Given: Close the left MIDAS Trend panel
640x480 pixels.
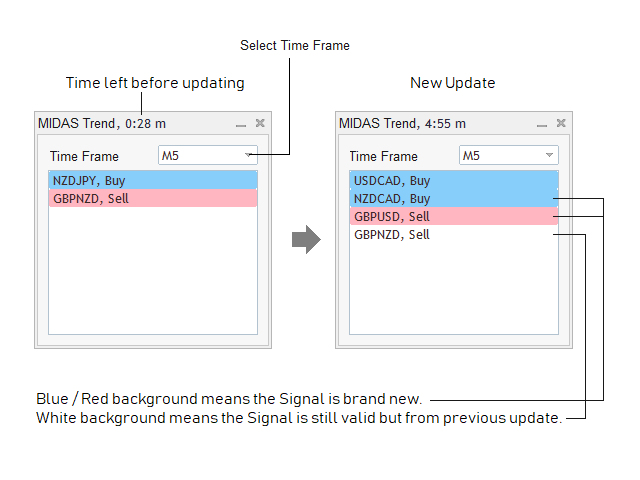Looking at the screenshot, I should 260,123.
